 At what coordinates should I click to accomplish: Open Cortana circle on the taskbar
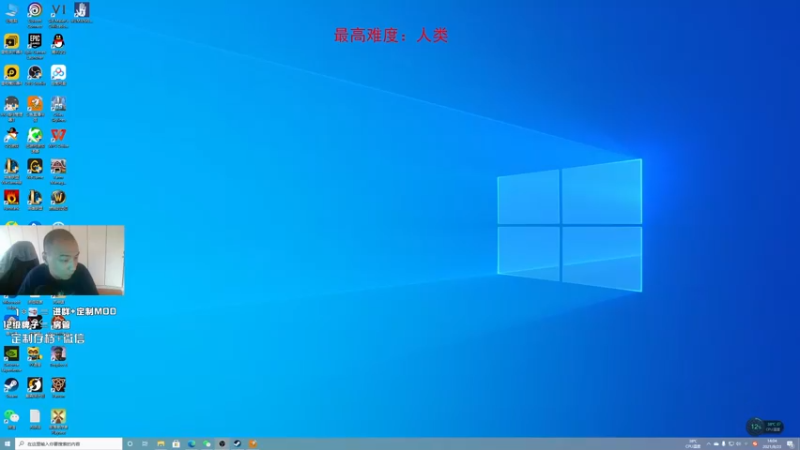(130, 444)
